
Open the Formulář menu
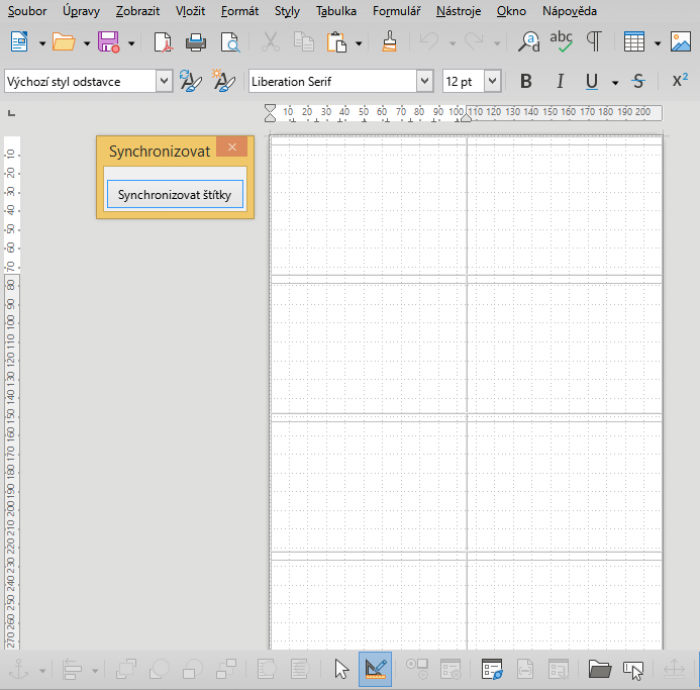coord(396,11)
